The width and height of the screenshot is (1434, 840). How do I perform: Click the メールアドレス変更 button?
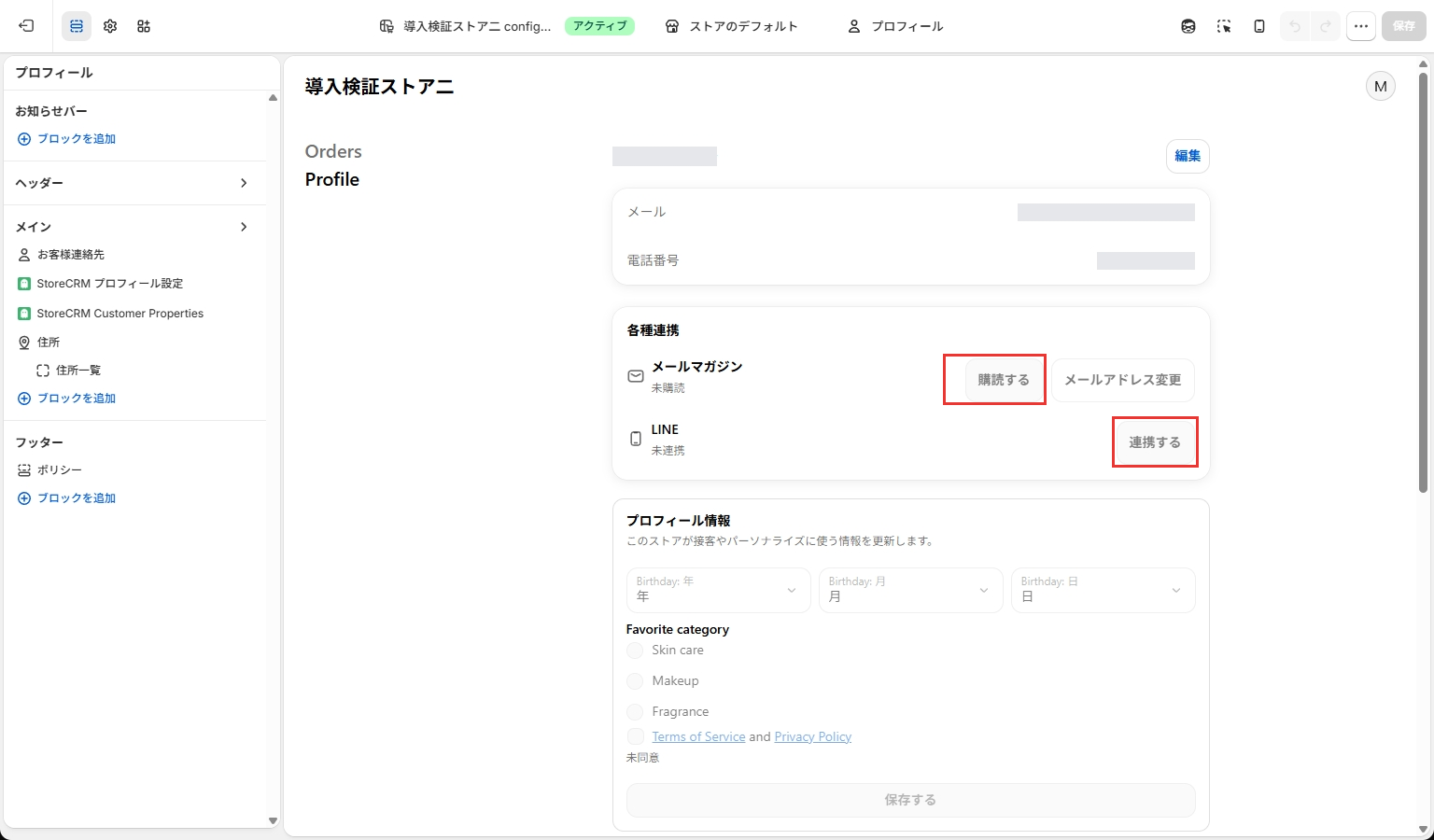coord(1123,380)
